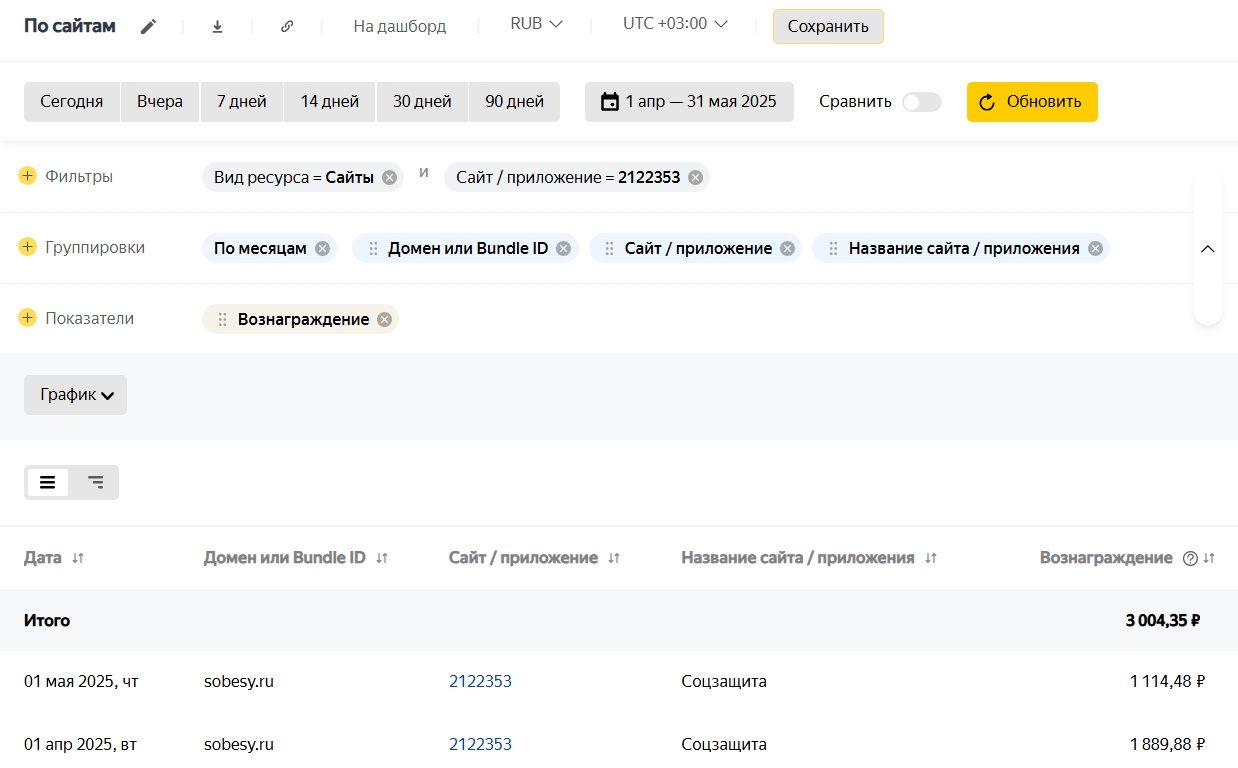Open the 1 апр — 31 мая 2025 date picker

(x=689, y=102)
